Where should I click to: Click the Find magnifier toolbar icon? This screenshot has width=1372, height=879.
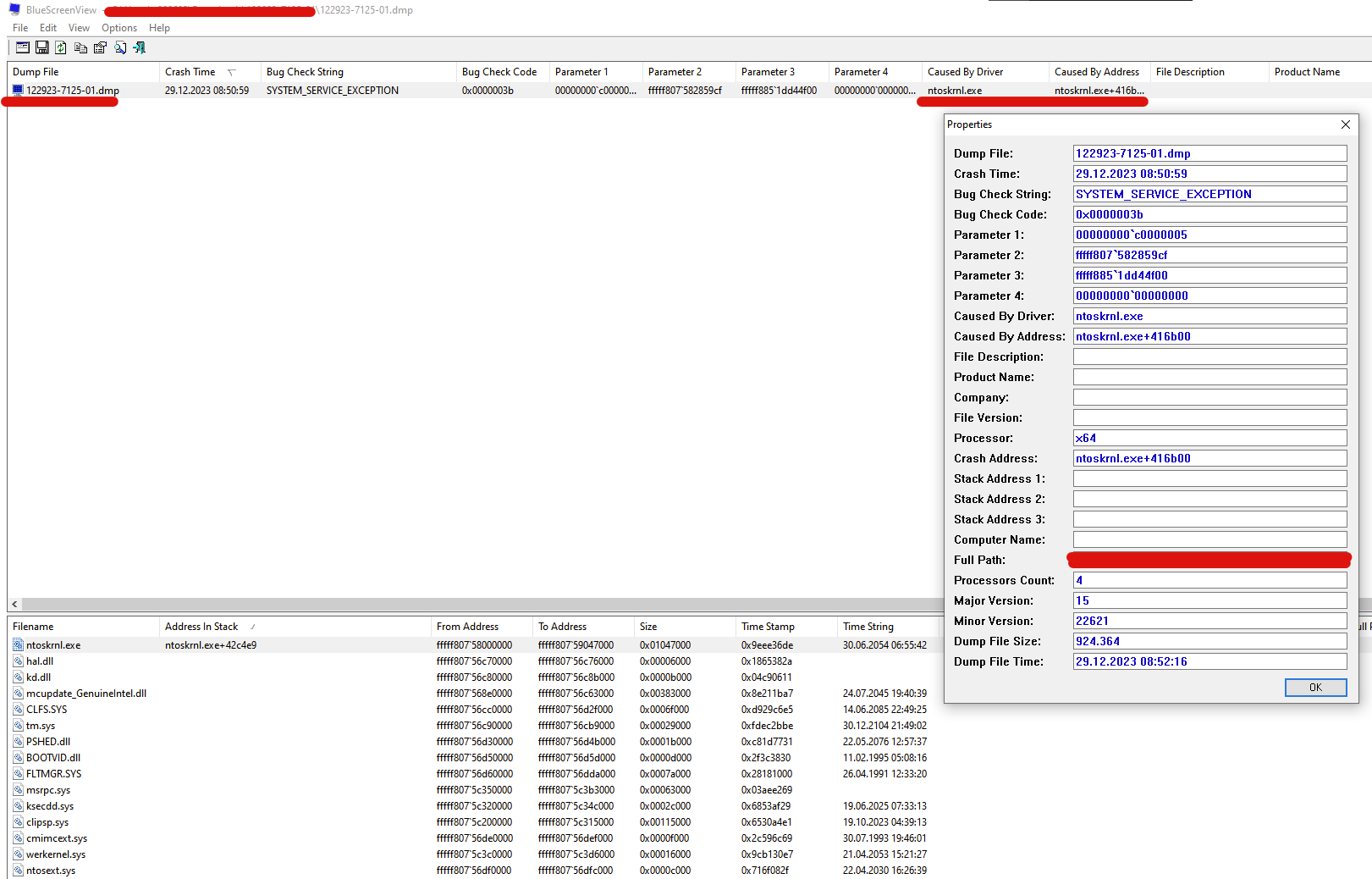pyautogui.click(x=120, y=48)
